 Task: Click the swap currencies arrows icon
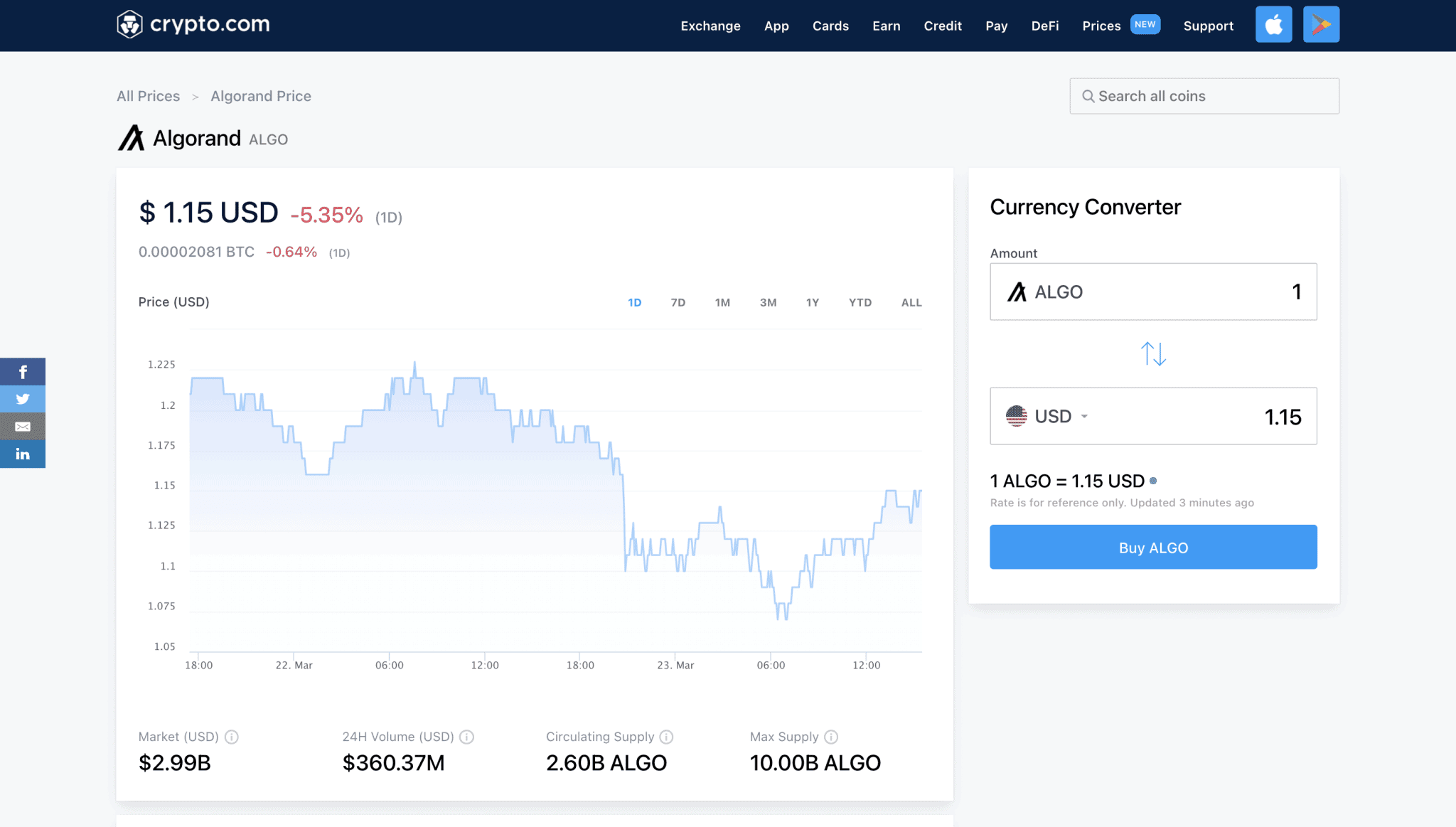(1153, 353)
